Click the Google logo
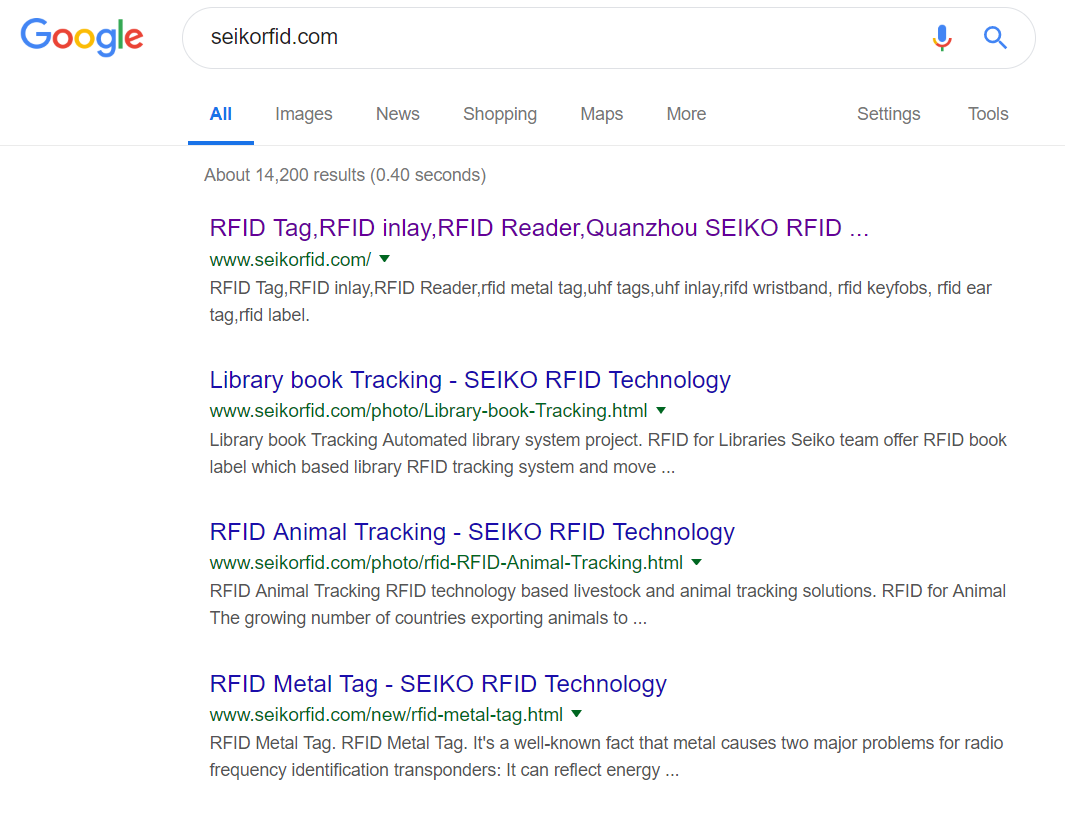 tap(82, 37)
